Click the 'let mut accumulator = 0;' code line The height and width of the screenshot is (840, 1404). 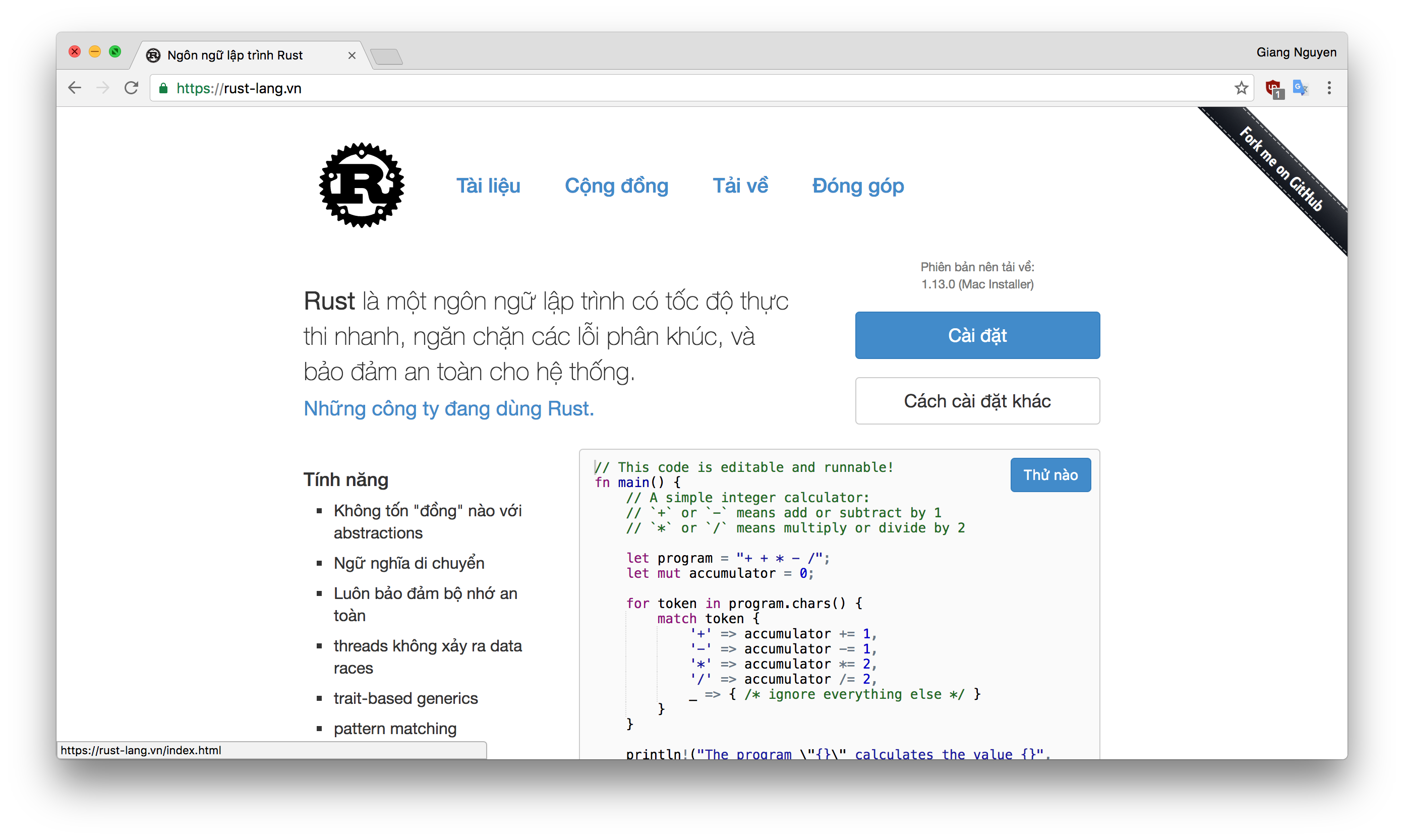[x=720, y=573]
